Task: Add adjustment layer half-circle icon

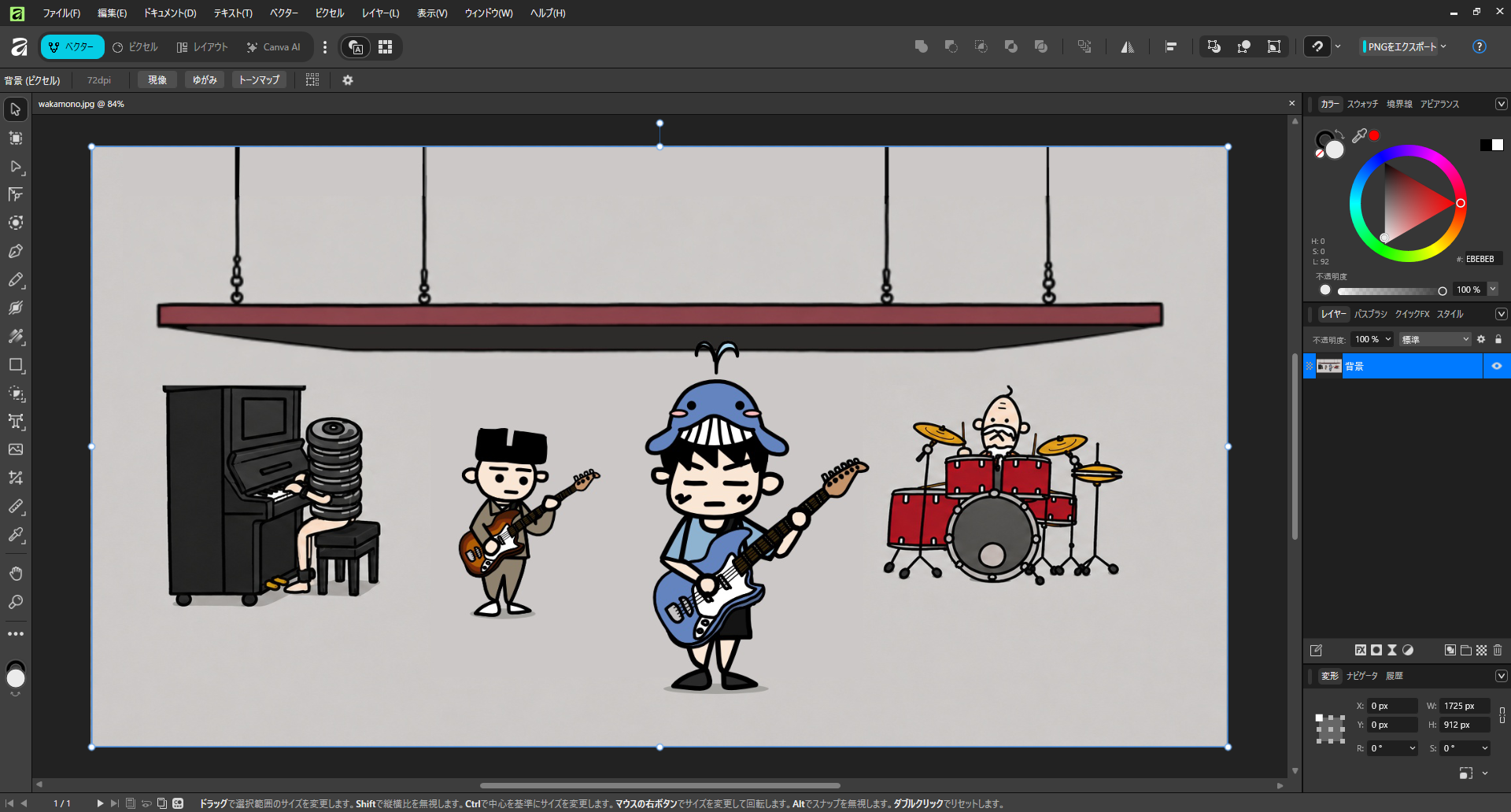Action: point(1408,650)
